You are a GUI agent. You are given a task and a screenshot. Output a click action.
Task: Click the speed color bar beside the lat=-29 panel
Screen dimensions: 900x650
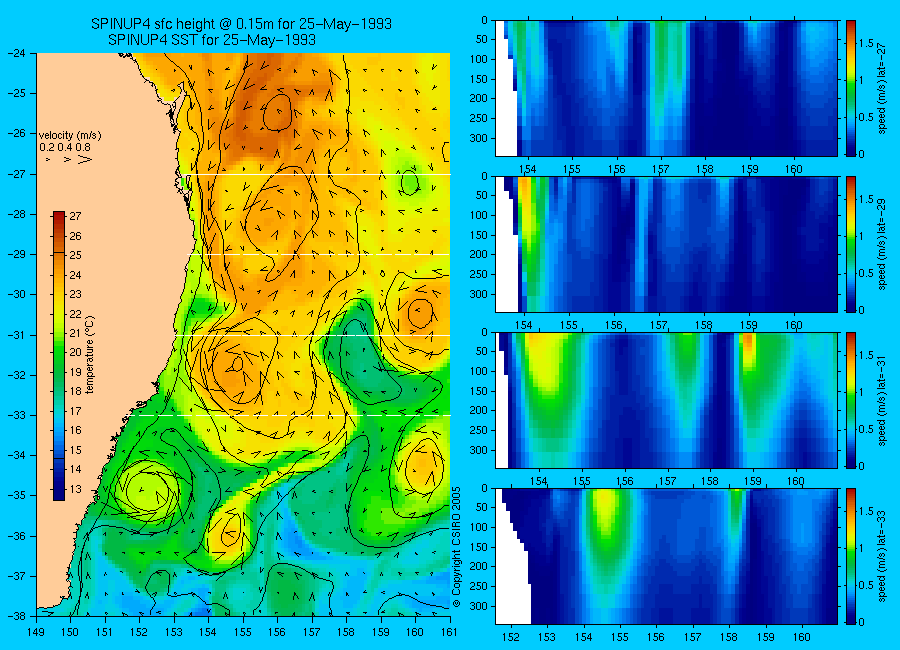tap(850, 244)
